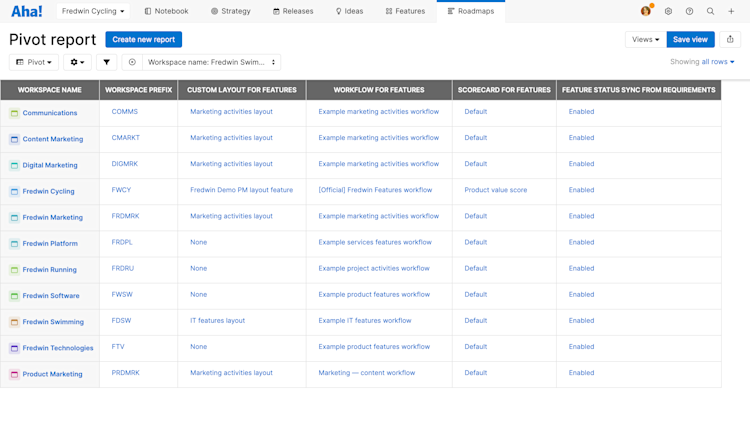Click the FWCY prefix cell

click(121, 190)
